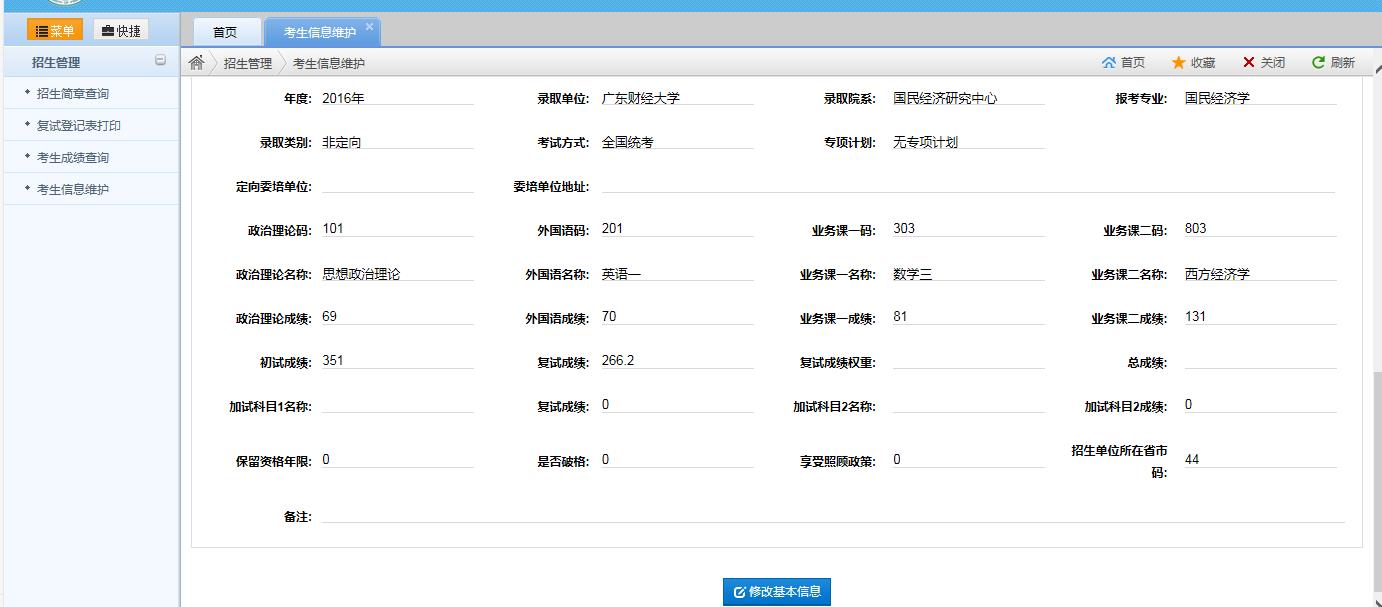Click the 招生管理 breadcrumb link
Screen dimensions: 1382x607
[247, 63]
